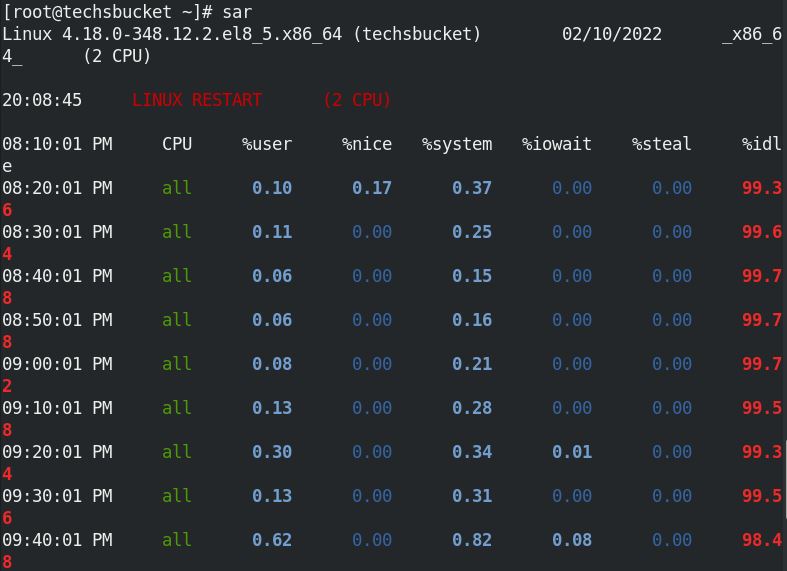The width and height of the screenshot is (787, 571).
Task: Click %system value 0.31
Action: (472, 496)
